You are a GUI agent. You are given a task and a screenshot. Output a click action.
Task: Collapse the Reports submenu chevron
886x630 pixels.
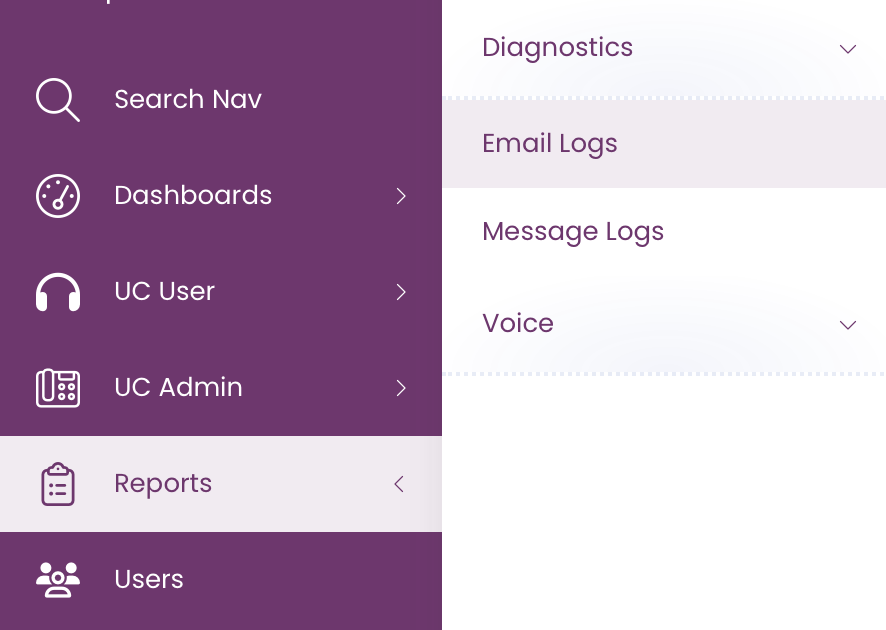point(399,484)
